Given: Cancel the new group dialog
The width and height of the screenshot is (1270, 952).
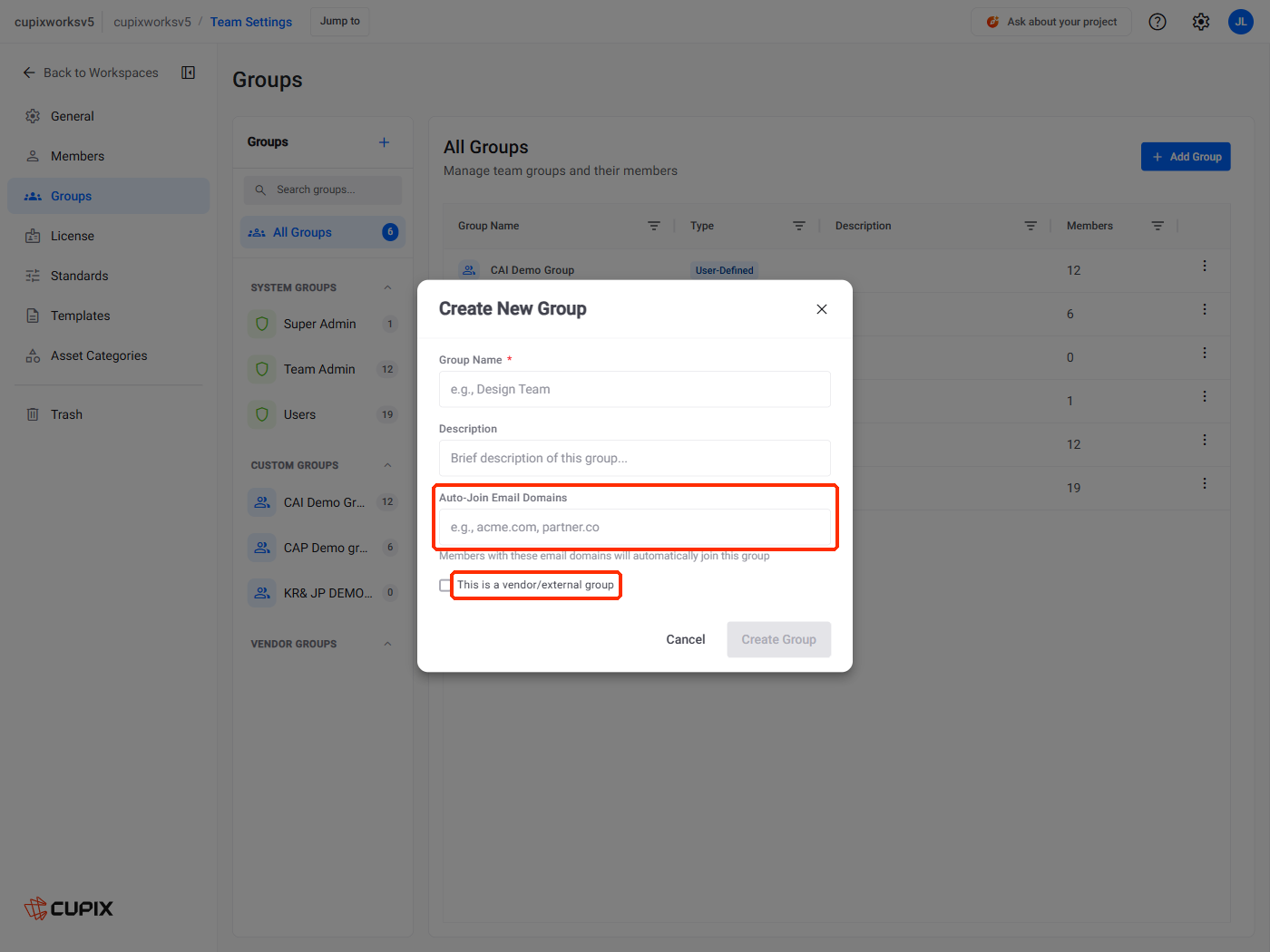Looking at the screenshot, I should (686, 639).
